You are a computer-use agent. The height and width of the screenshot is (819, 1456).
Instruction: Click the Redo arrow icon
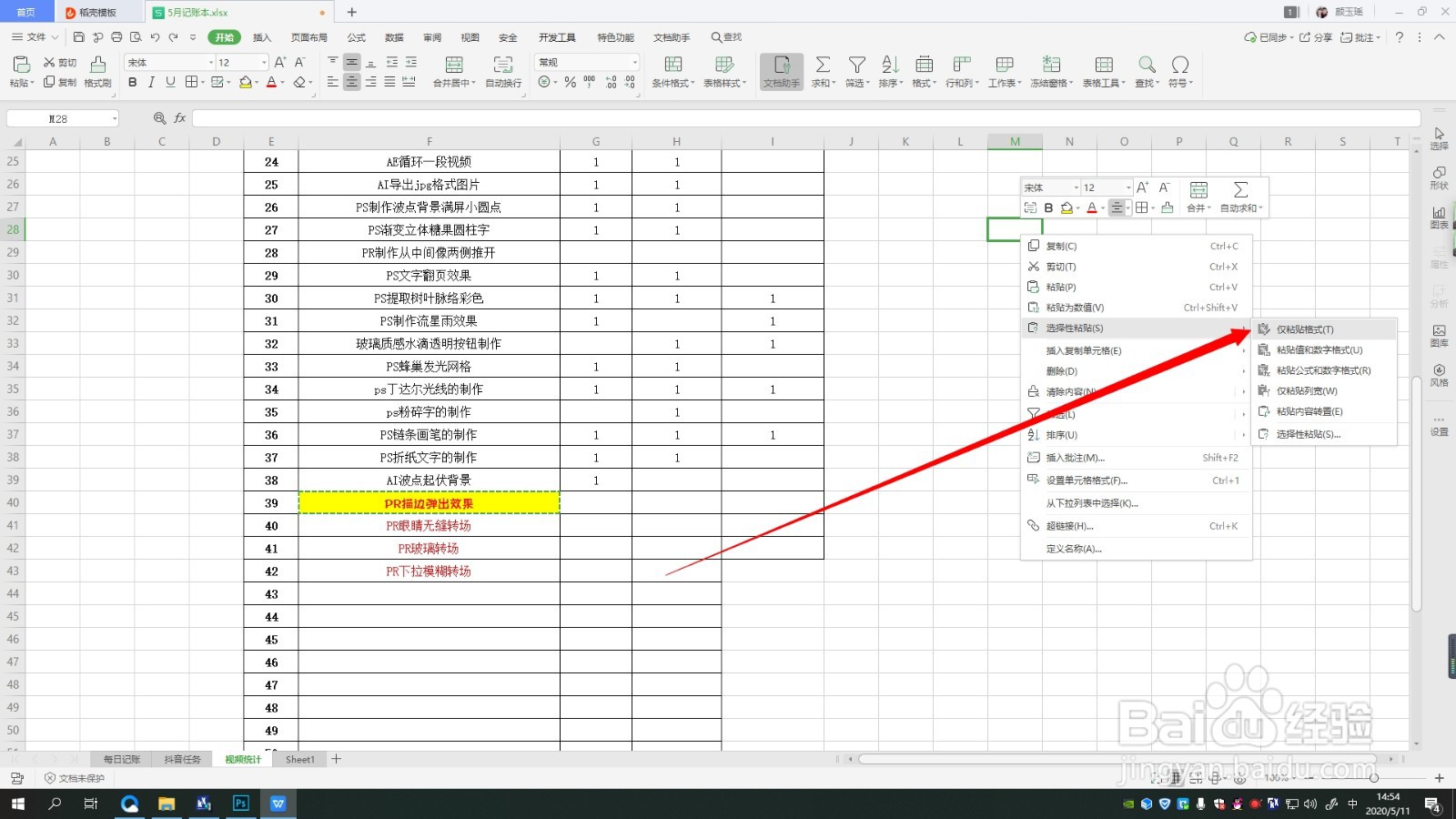[173, 37]
